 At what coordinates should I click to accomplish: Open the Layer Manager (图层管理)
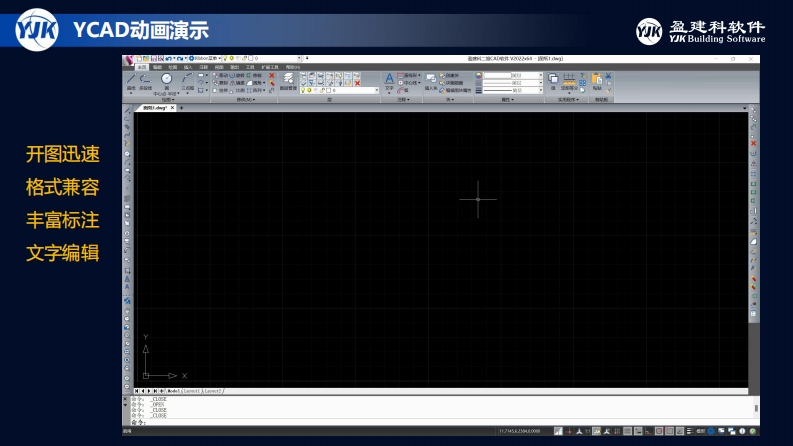click(x=288, y=81)
